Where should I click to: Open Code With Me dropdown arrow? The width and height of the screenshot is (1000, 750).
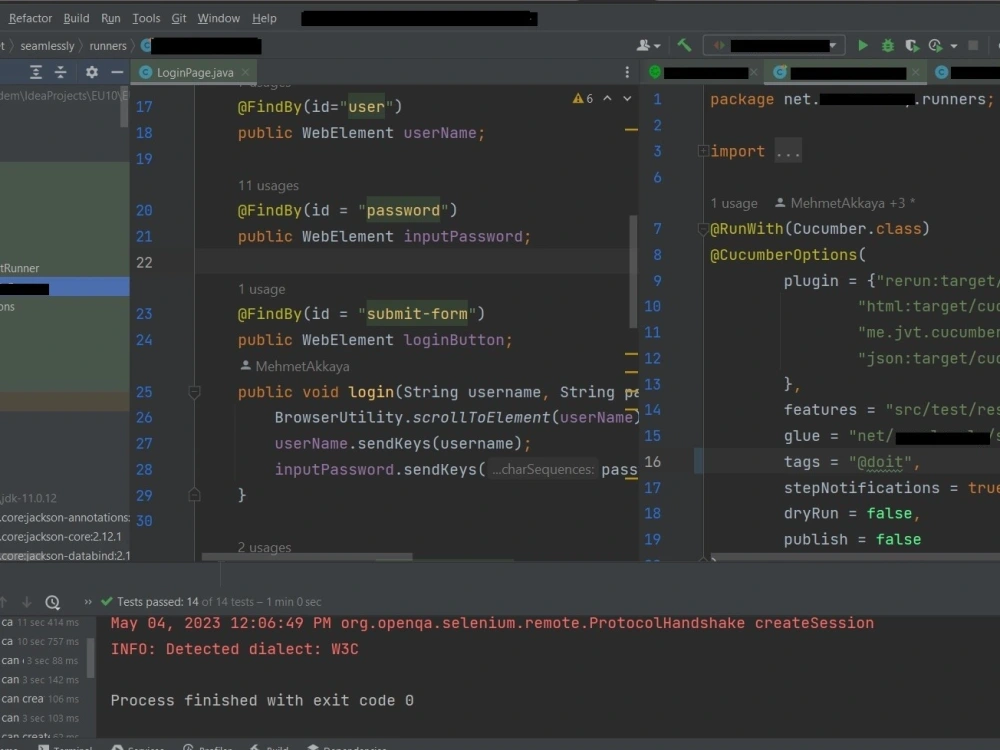tap(657, 46)
